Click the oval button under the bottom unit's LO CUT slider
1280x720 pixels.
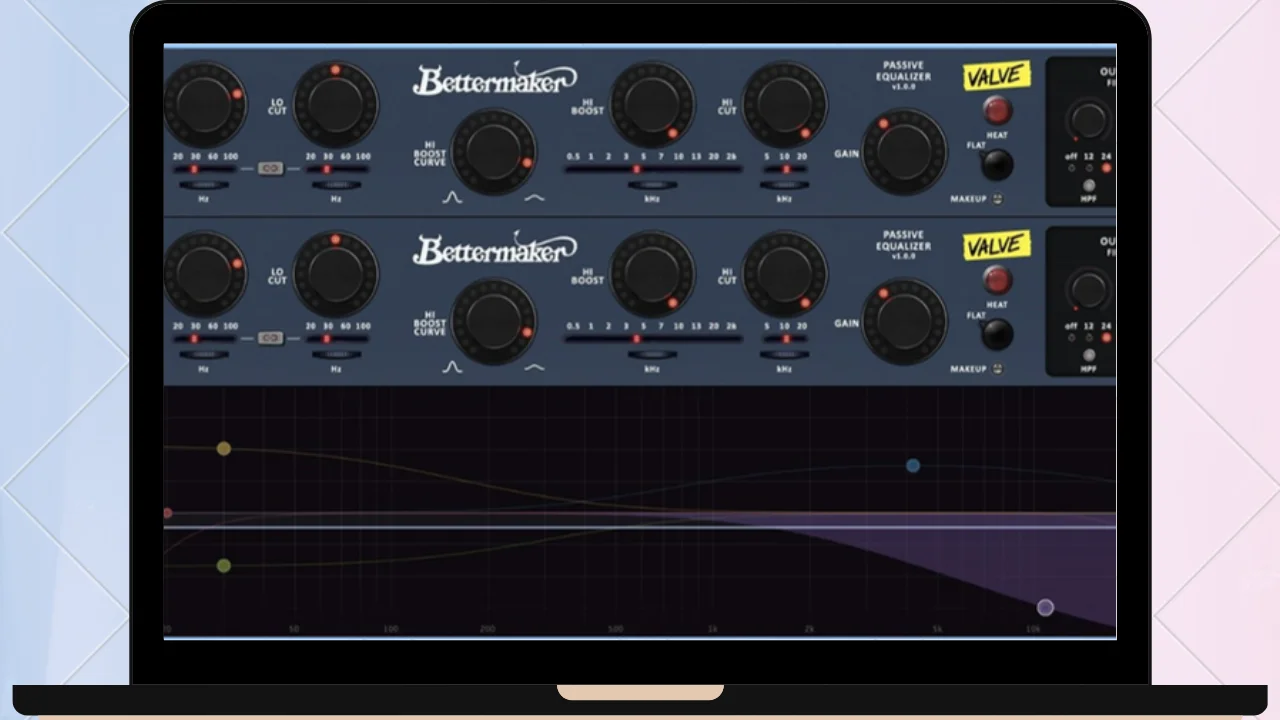pos(336,355)
